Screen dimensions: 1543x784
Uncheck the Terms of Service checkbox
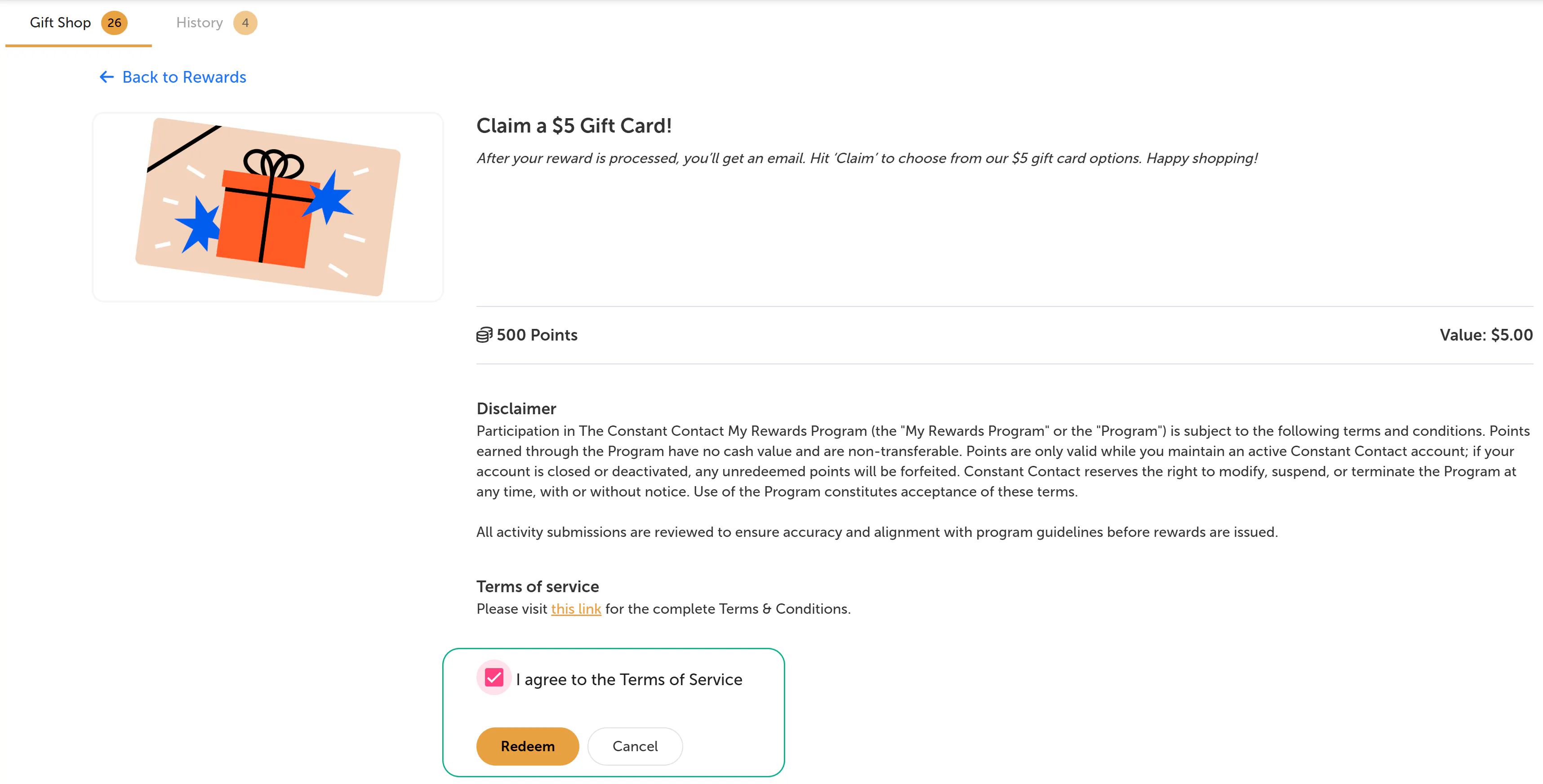494,678
